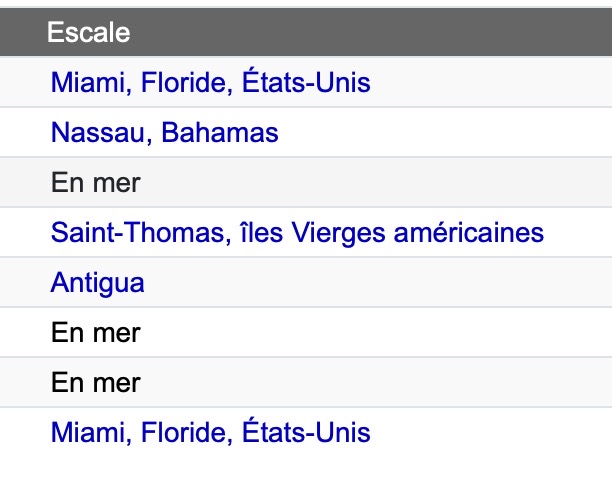Open the final Miami, Floride, États-Unis link
612x490 pixels.
tap(211, 432)
